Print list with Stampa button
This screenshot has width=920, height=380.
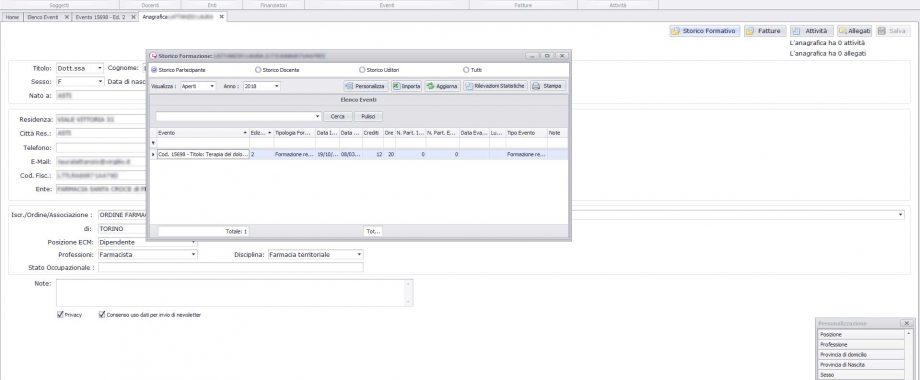pos(549,86)
